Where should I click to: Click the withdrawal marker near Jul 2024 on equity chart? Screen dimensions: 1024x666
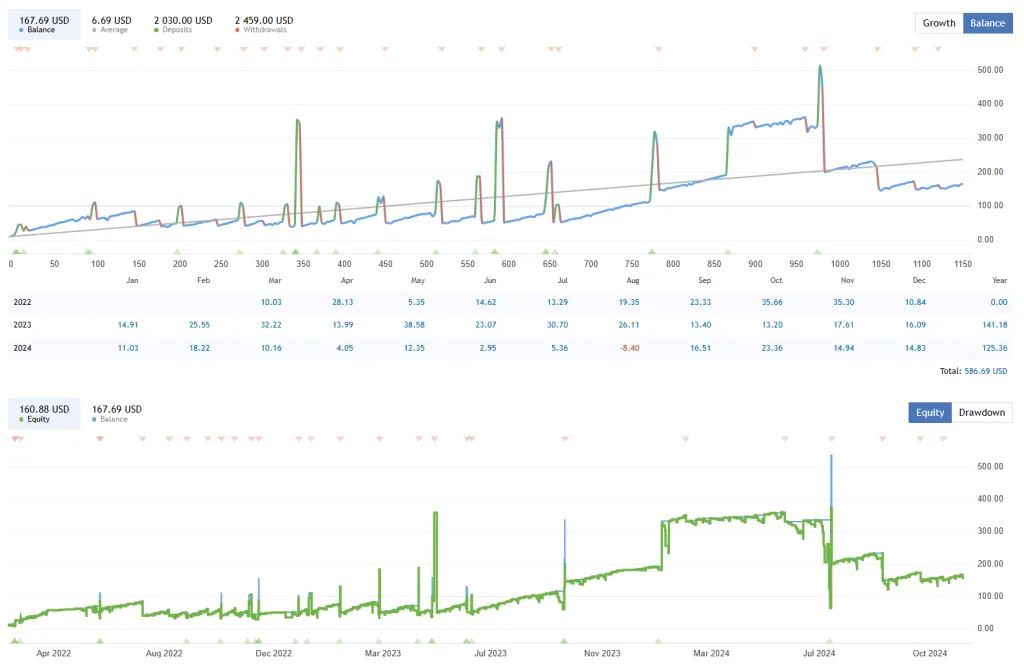pos(830,438)
